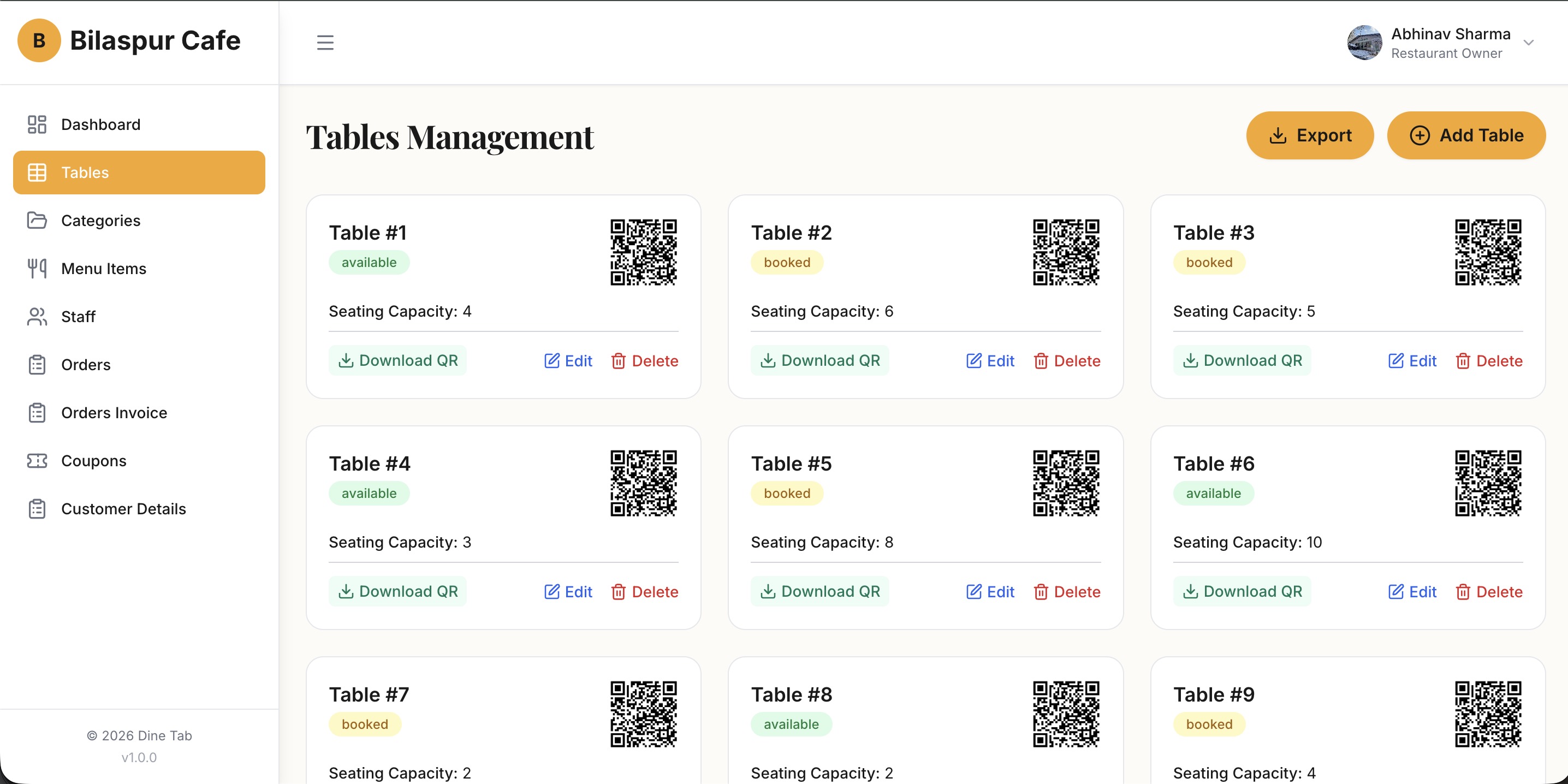Screen dimensions: 1568x784
Task: View the Table #6 QR code
Action: tap(1488, 483)
